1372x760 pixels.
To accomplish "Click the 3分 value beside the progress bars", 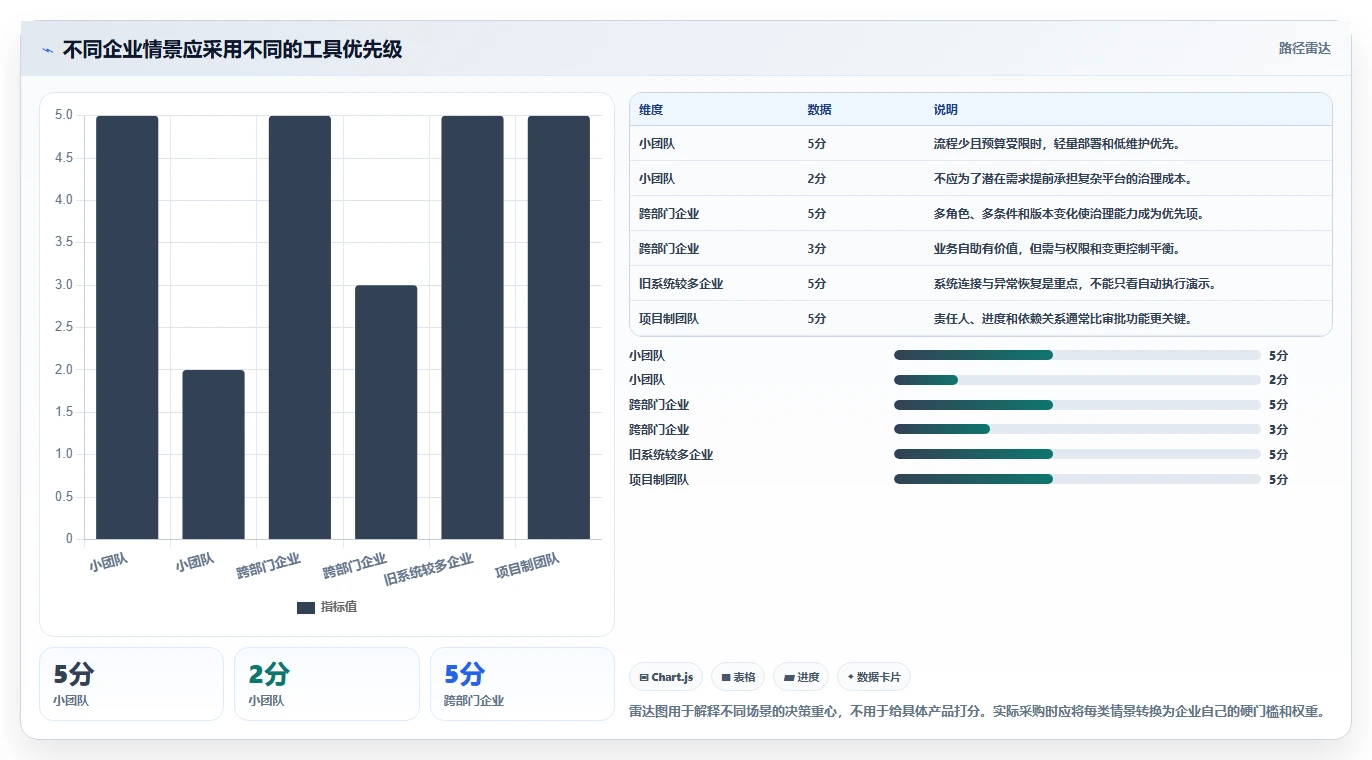I will tap(1279, 430).
